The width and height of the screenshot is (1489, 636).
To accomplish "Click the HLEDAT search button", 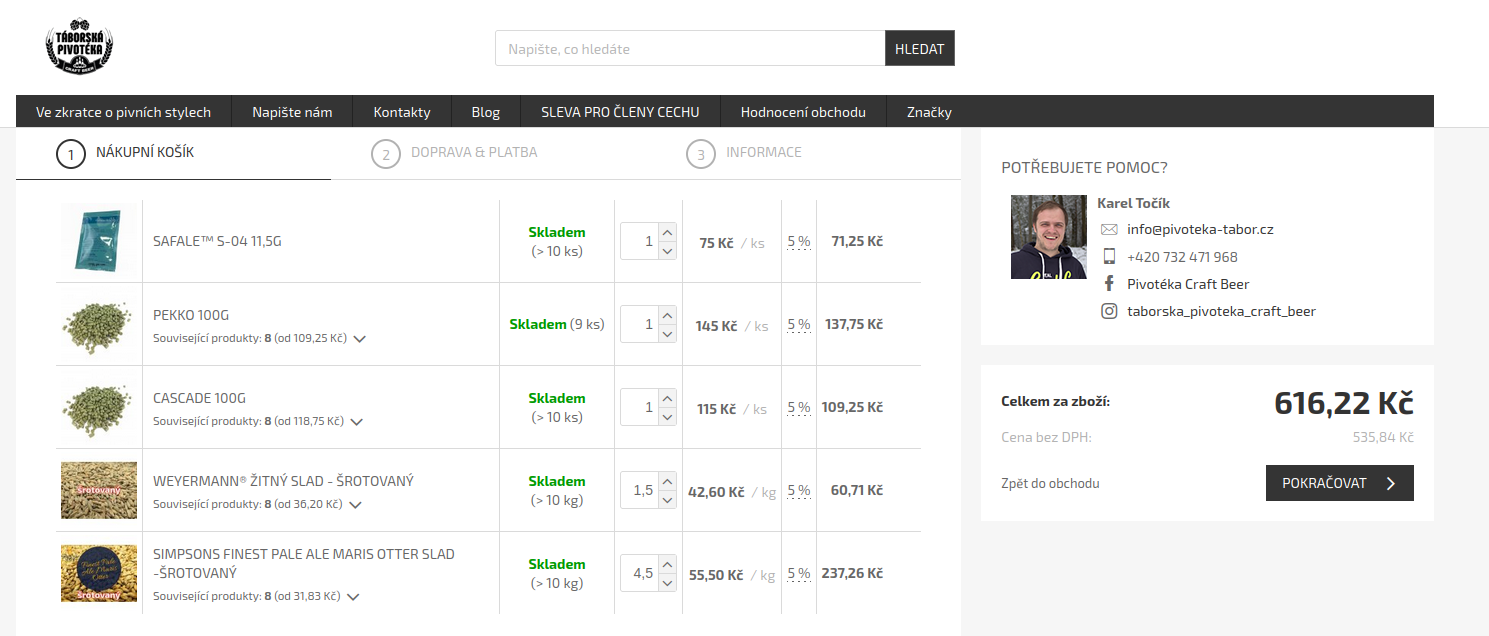I will 919,48.
